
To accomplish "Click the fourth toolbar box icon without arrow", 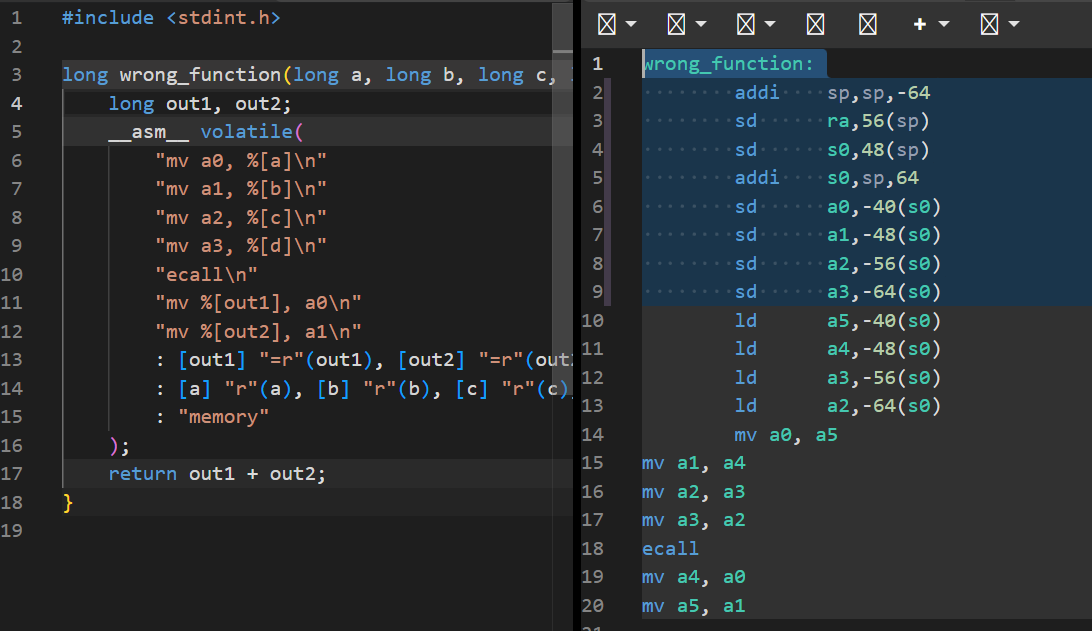I will [816, 24].
